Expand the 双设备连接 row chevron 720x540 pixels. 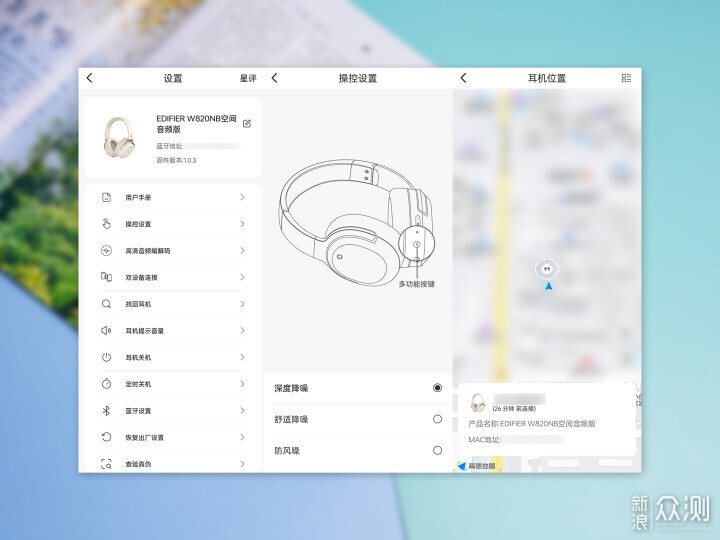click(x=242, y=277)
